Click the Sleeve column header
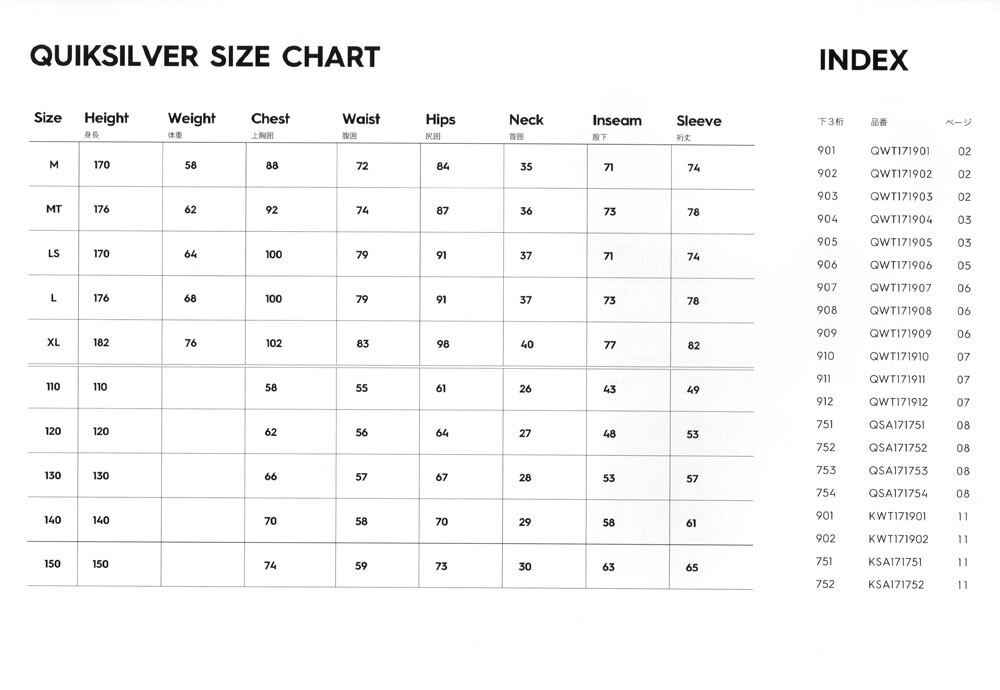Viewport: 1000px width, 690px height. click(698, 121)
